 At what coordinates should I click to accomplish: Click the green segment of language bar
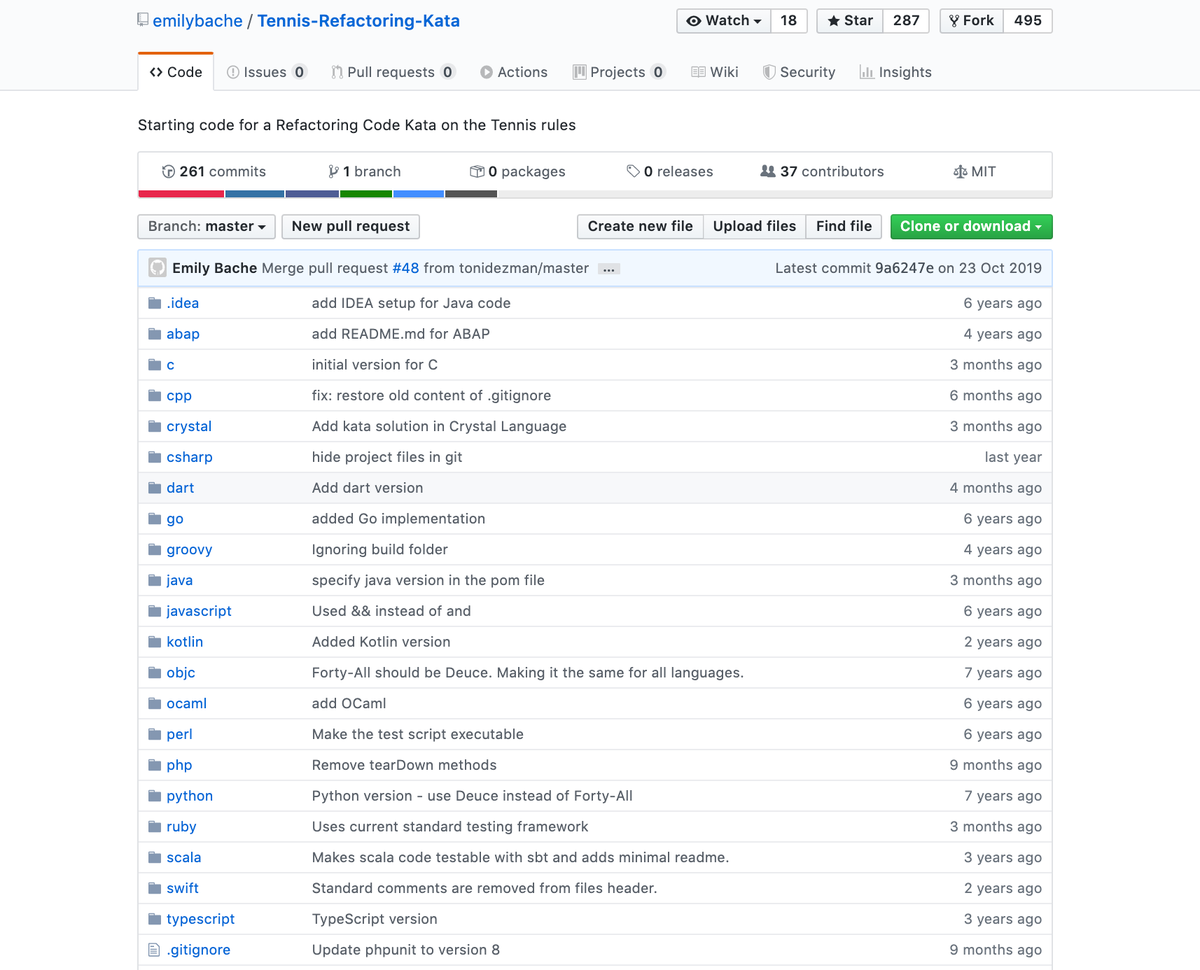pyautogui.click(x=366, y=194)
